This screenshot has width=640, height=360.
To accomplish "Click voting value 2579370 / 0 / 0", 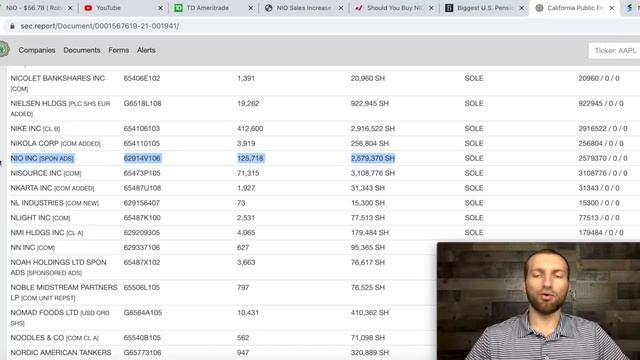I will click(x=603, y=158).
